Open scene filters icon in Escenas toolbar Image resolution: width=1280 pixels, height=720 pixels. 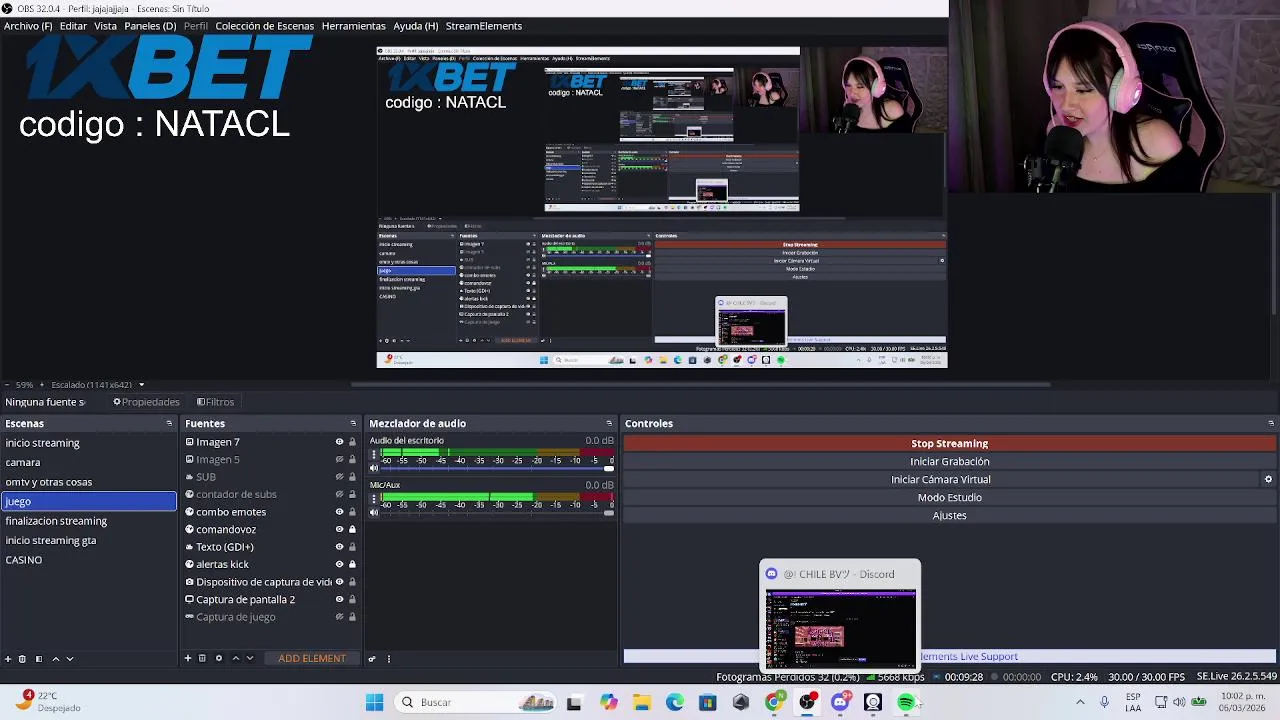click(39, 658)
